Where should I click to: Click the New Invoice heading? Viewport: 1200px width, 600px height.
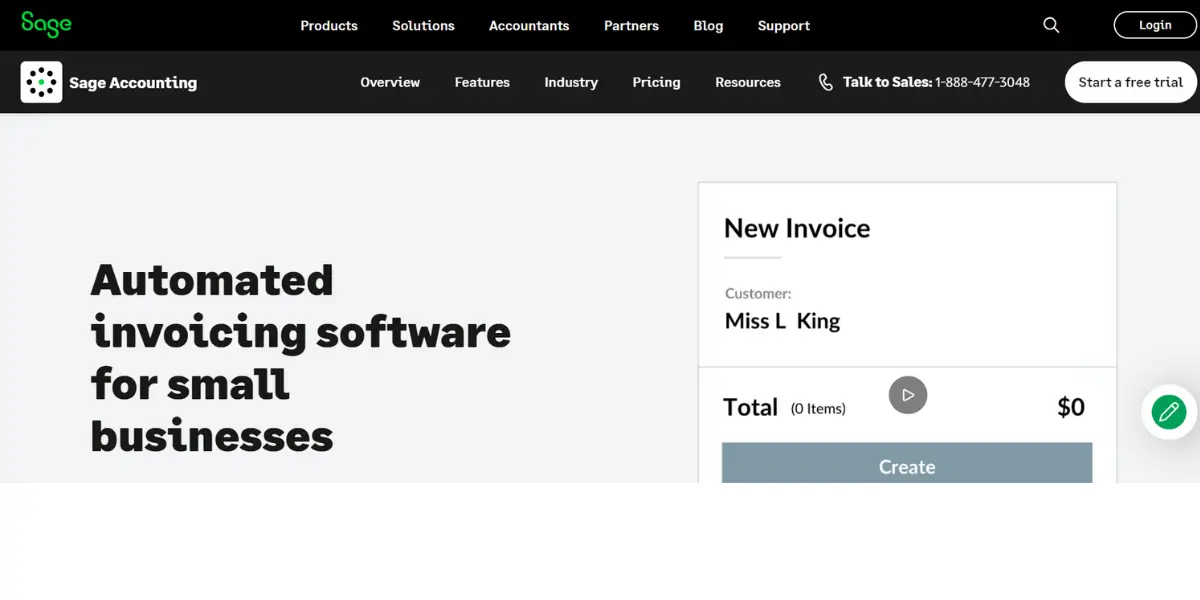[x=797, y=228]
